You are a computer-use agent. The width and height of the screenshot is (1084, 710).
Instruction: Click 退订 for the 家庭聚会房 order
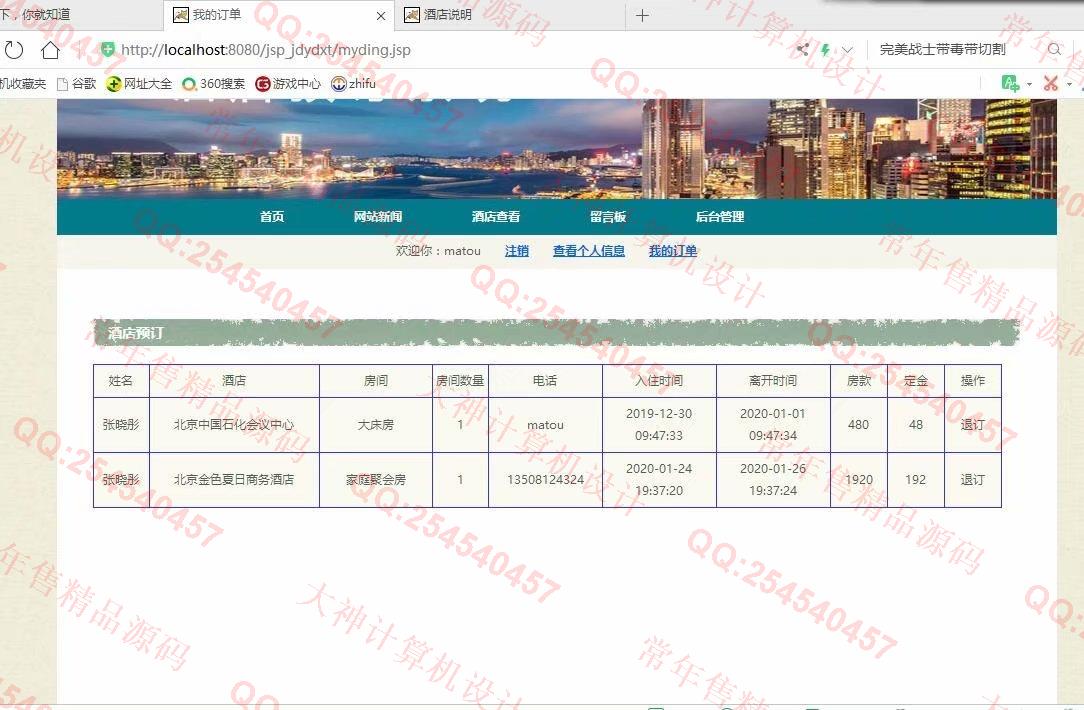coord(972,480)
